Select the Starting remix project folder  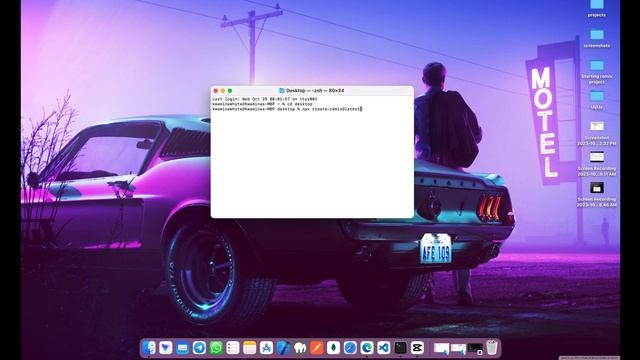tap(596, 72)
